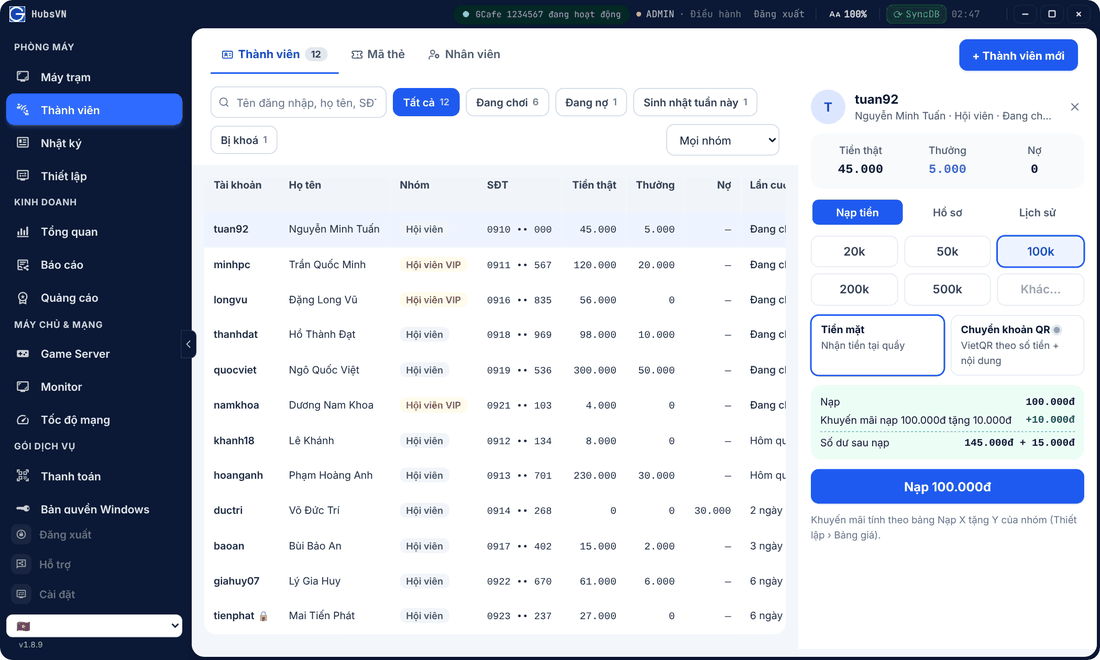
Task: Select Chuyển khoản QR payment method
Action: [1017, 345]
